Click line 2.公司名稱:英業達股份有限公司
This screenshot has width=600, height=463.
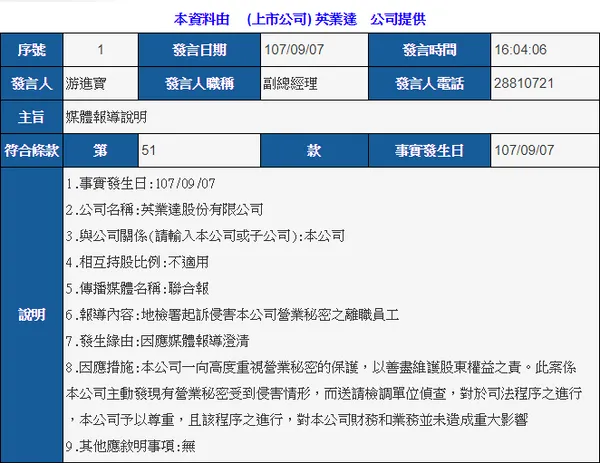pos(165,210)
